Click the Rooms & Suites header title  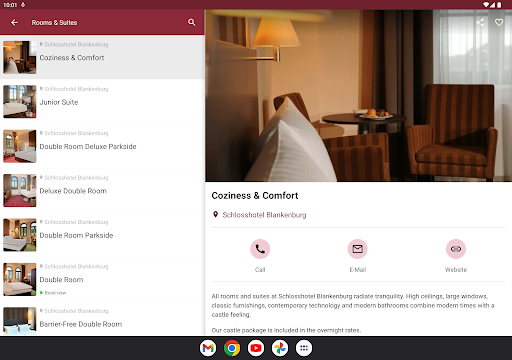[54, 22]
